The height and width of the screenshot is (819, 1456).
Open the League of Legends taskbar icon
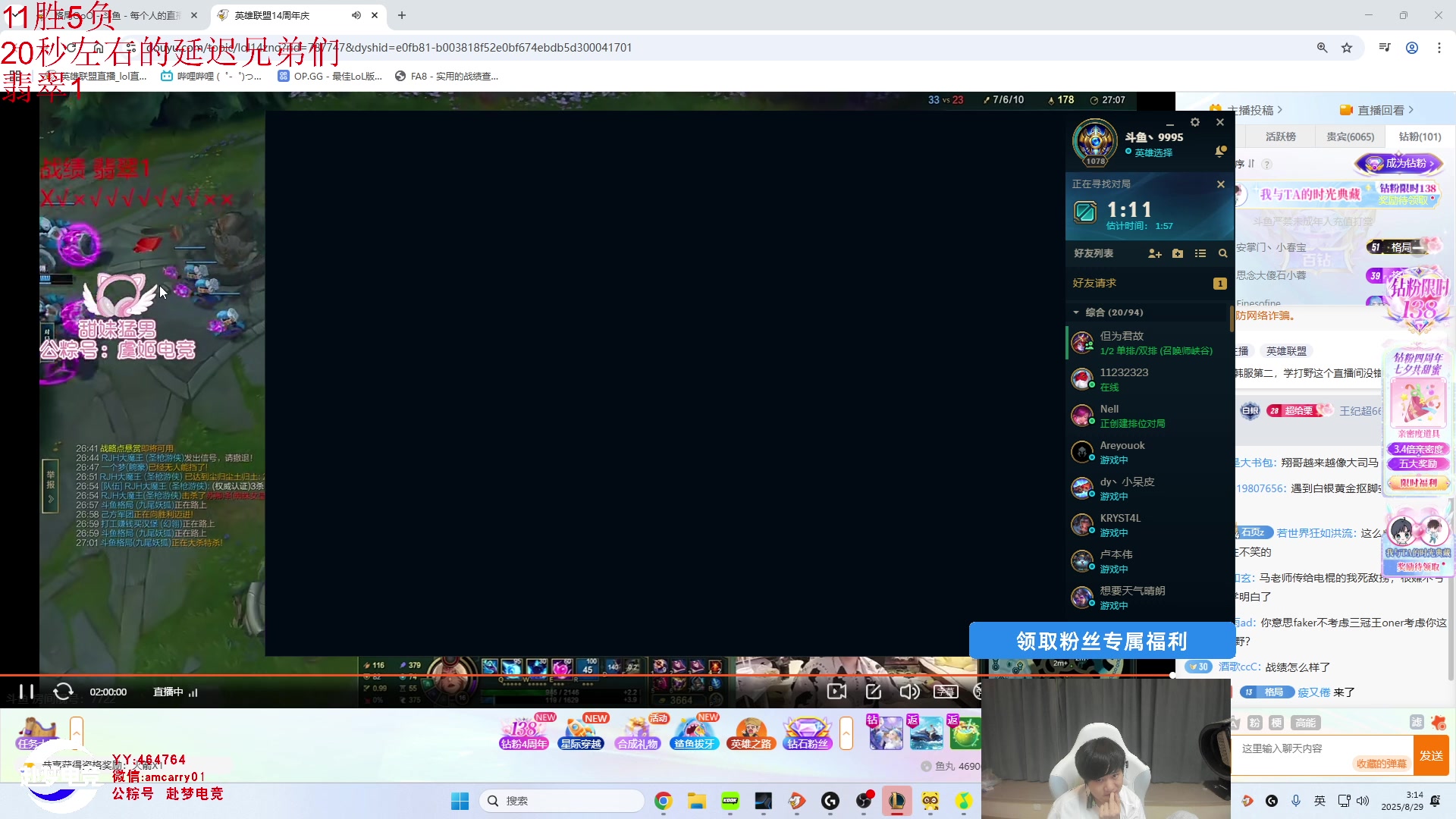[897, 801]
